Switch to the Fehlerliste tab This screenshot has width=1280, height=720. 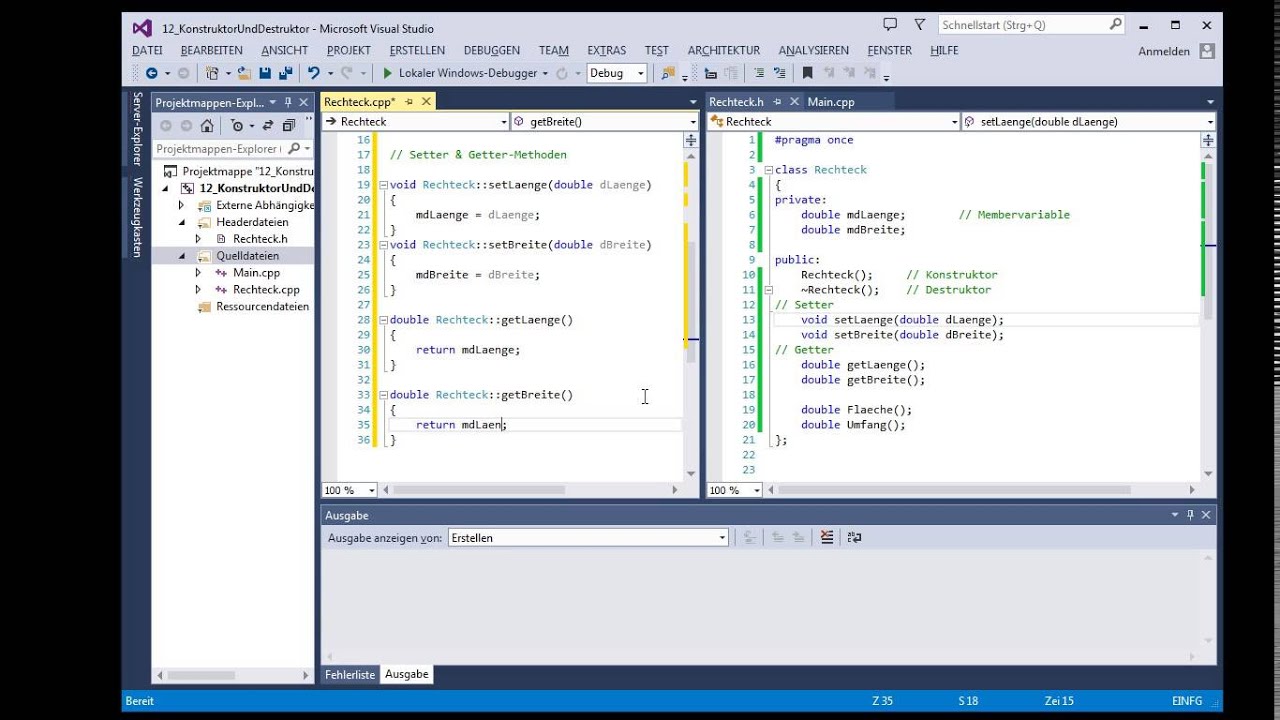(x=350, y=675)
